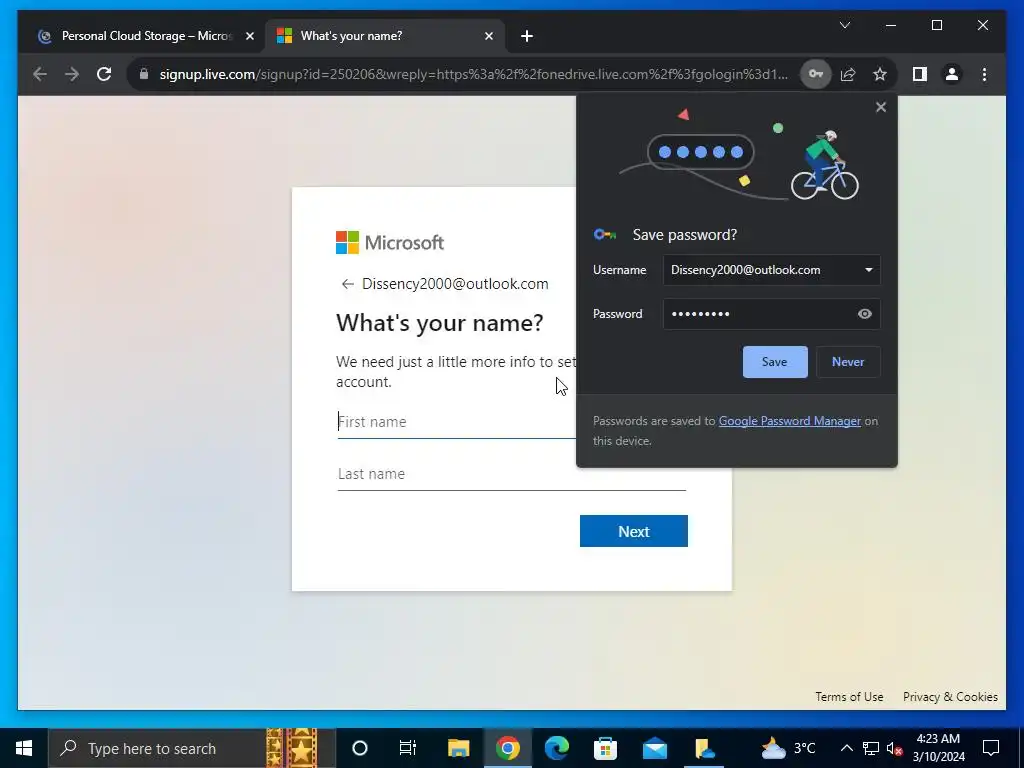
Task: Expand the Username dropdown arrow
Action: coord(869,270)
